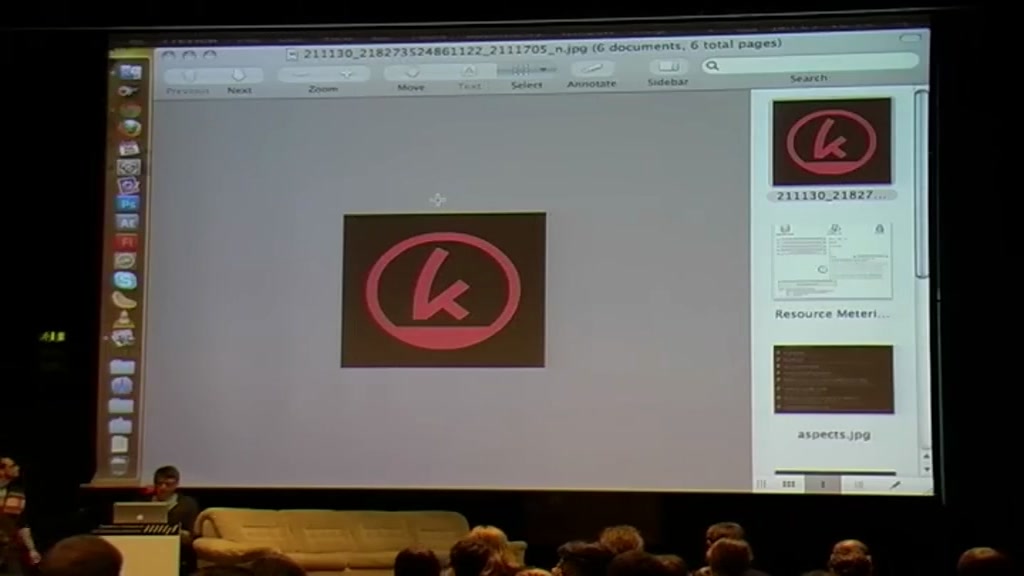The height and width of the screenshot is (576, 1024).
Task: Click the sidebar scroll down arrow
Action: point(926,469)
